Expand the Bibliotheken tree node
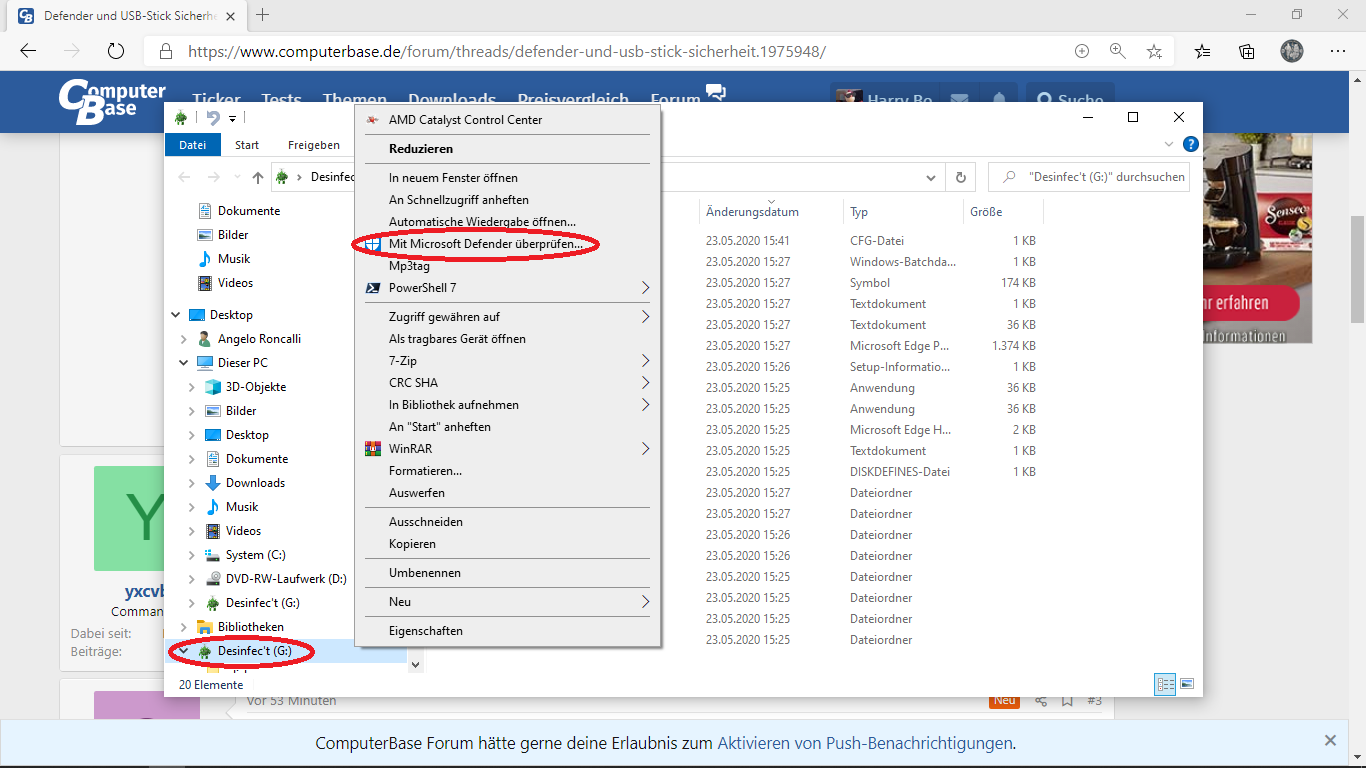Screen dimensions: 1366x768 pos(184,627)
